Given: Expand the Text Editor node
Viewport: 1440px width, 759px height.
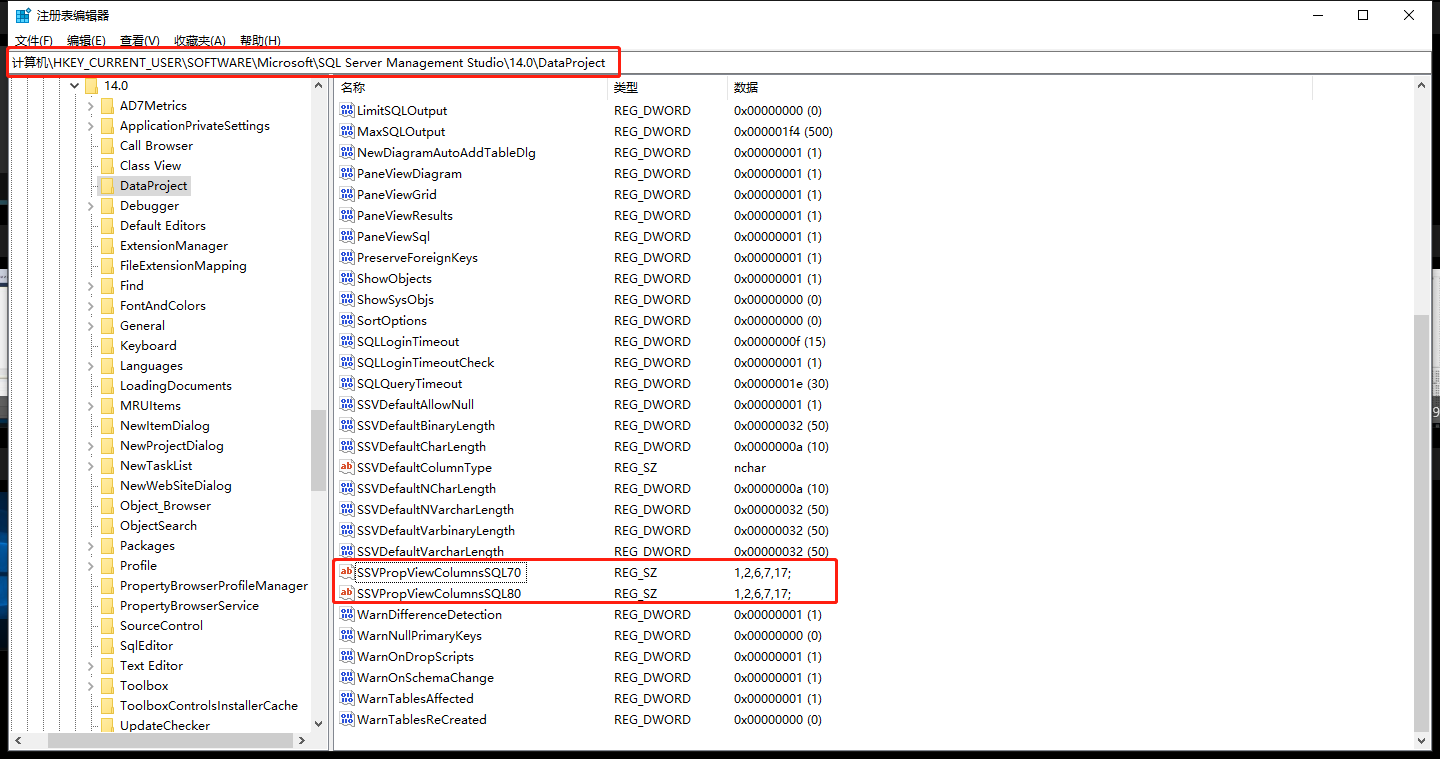Looking at the screenshot, I should coord(91,666).
